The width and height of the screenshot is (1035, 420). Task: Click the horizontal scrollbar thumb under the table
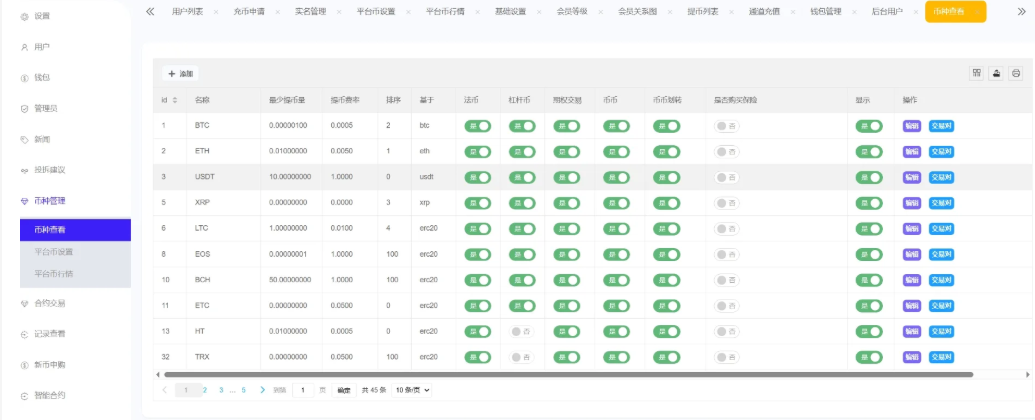click(568, 374)
